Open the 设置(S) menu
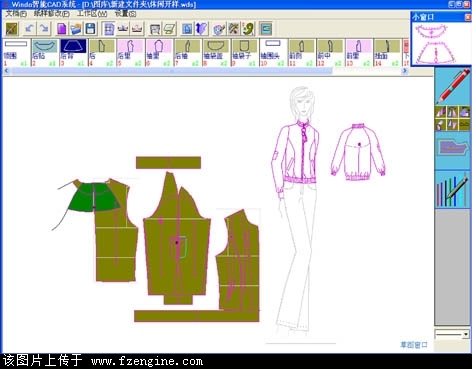The image size is (472, 369). [x=125, y=14]
